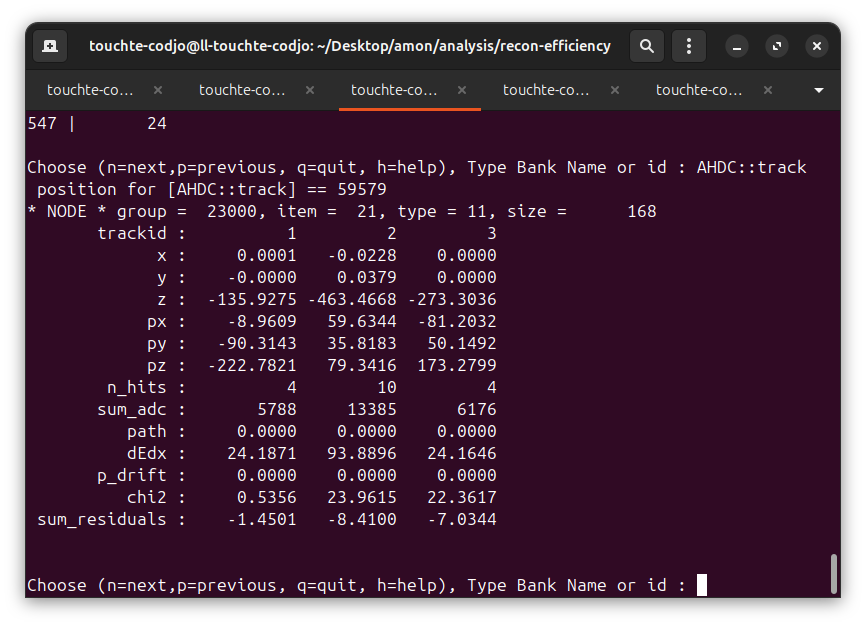Screen dimensions: 866x626
Task: Click the chi2 value 23.9615
Action: 362,498
